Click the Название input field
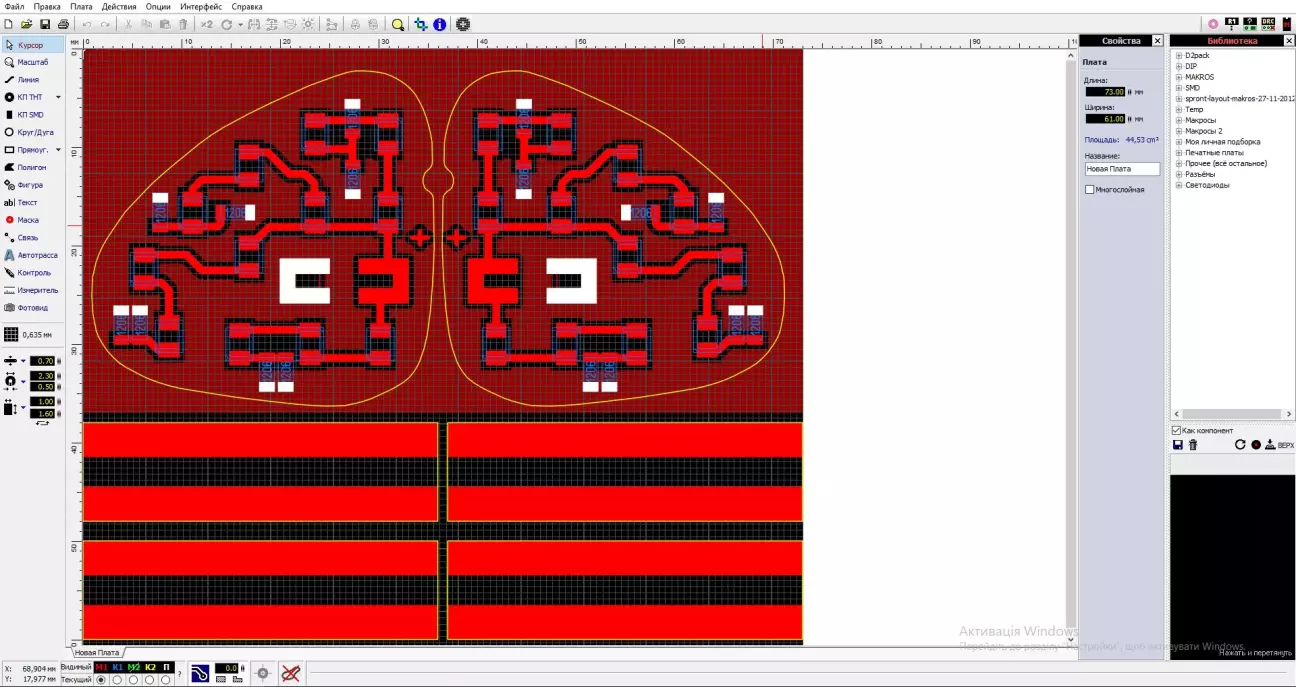This screenshot has width=1296, height=687. [1122, 169]
